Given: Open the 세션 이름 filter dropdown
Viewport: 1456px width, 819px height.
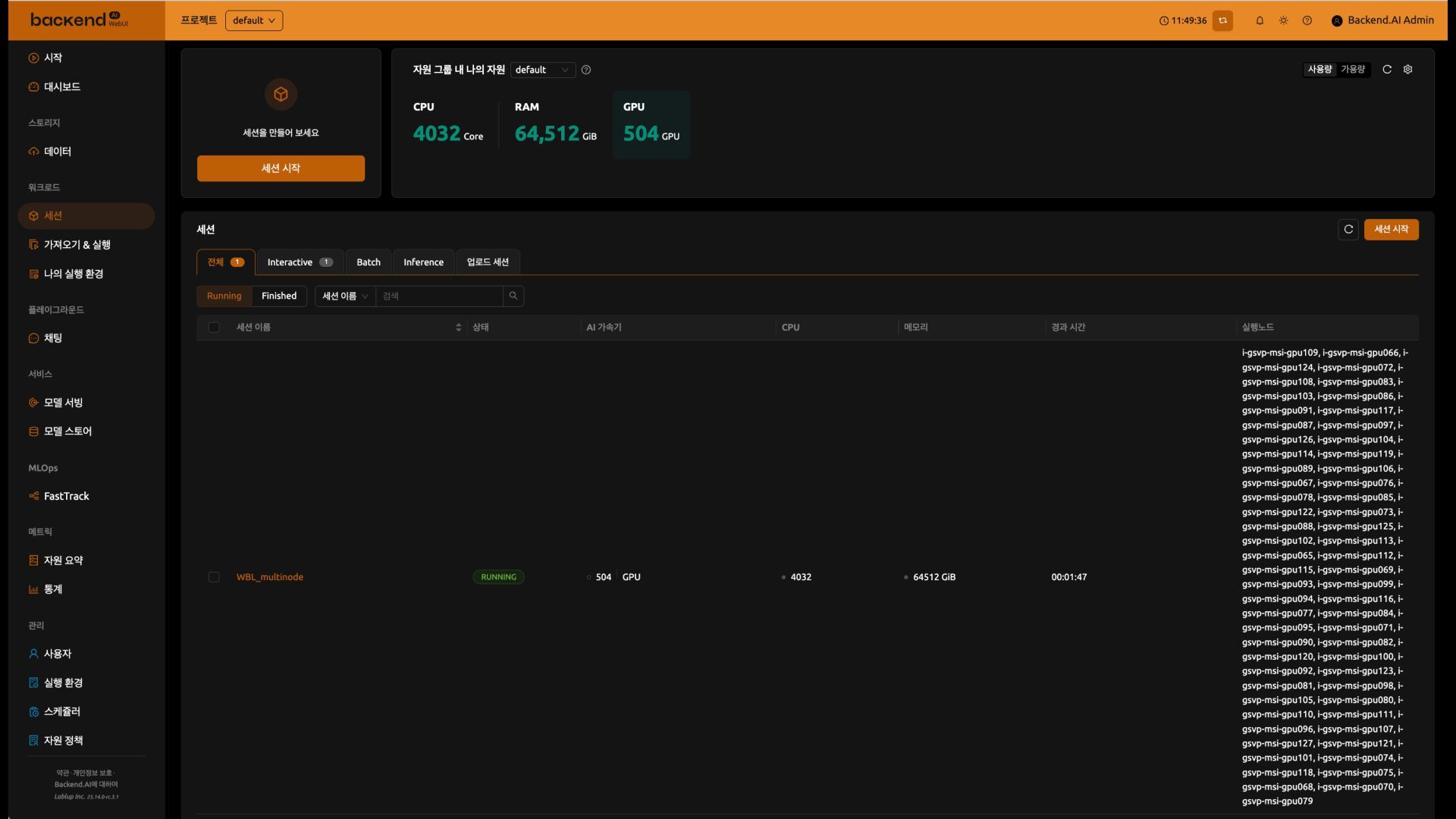Looking at the screenshot, I should 345,296.
